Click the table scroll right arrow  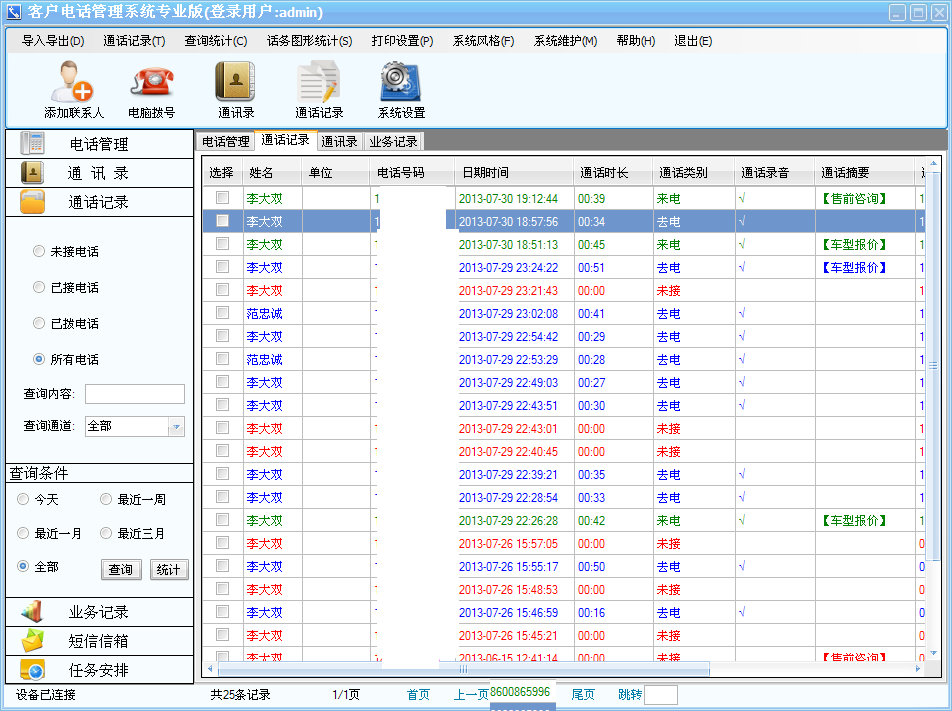(918, 668)
